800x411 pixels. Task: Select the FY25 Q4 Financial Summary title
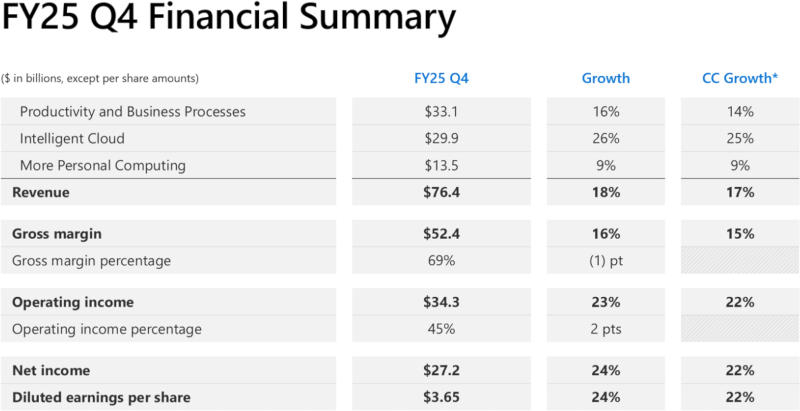229,20
